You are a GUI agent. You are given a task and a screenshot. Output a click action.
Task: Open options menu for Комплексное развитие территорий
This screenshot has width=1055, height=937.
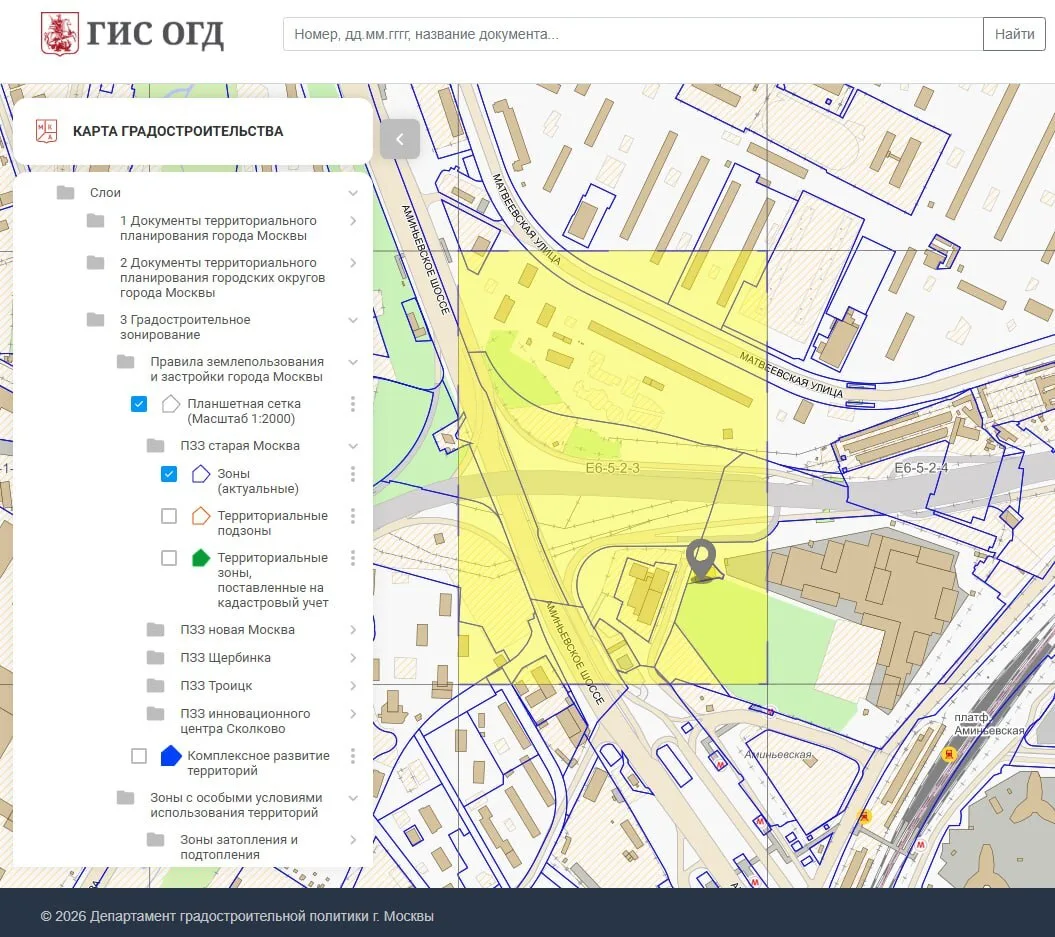click(x=353, y=756)
